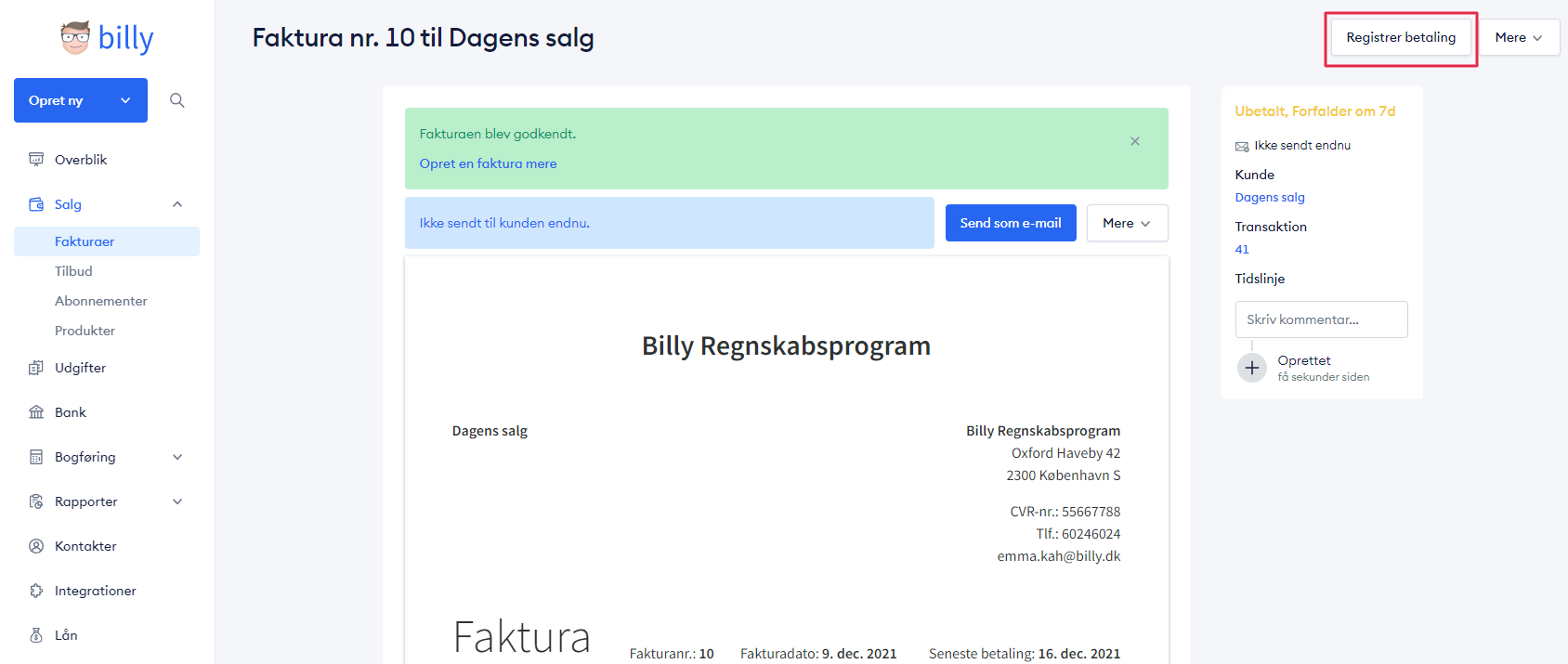
Task: Navigate to Bank
Action: [70, 412]
